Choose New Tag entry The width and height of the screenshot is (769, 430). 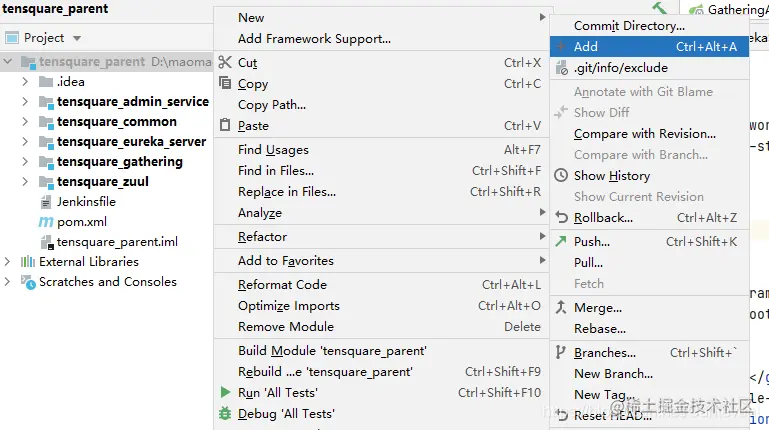[x=649, y=394]
